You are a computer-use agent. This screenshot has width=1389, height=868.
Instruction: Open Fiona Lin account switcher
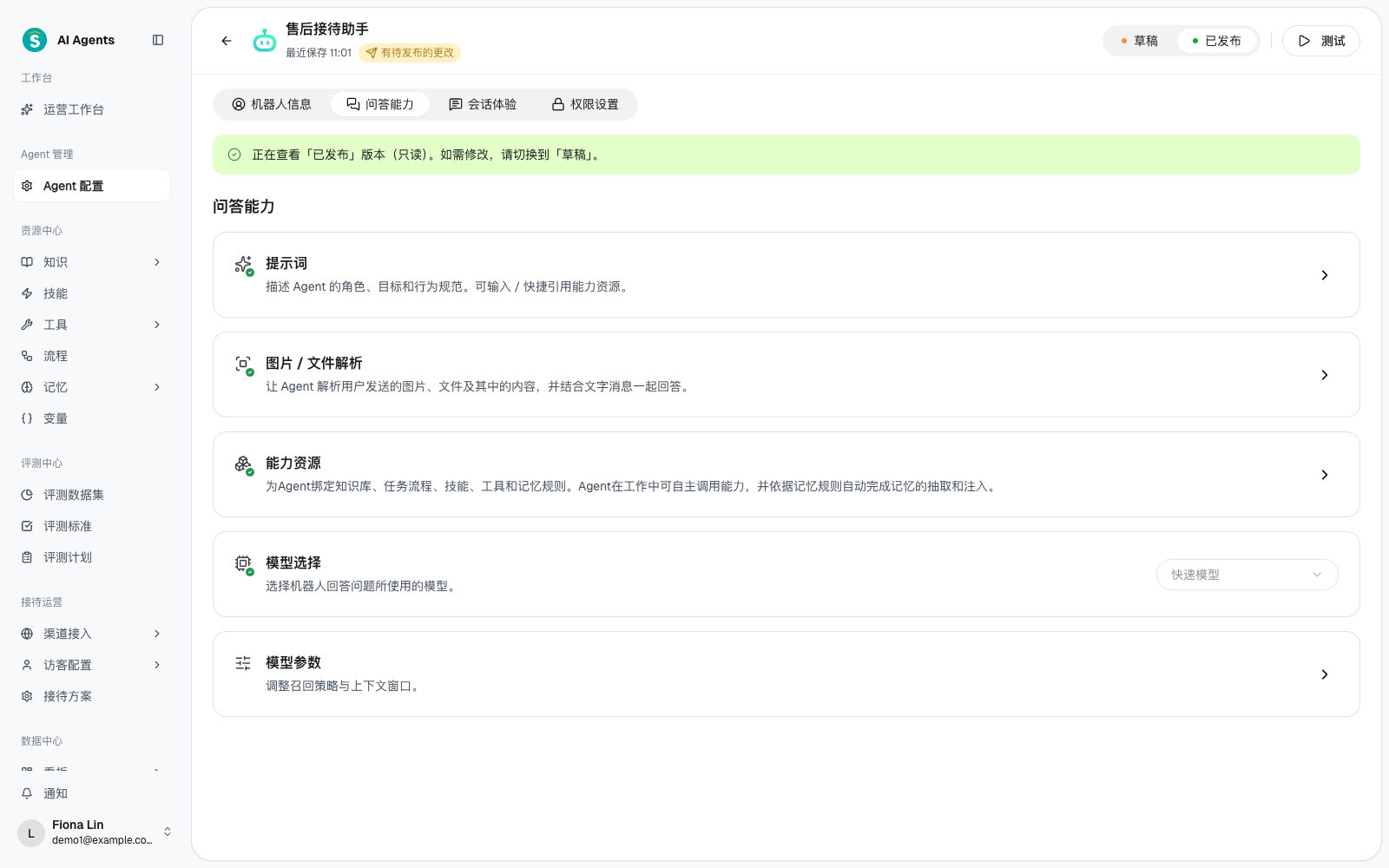click(x=95, y=832)
